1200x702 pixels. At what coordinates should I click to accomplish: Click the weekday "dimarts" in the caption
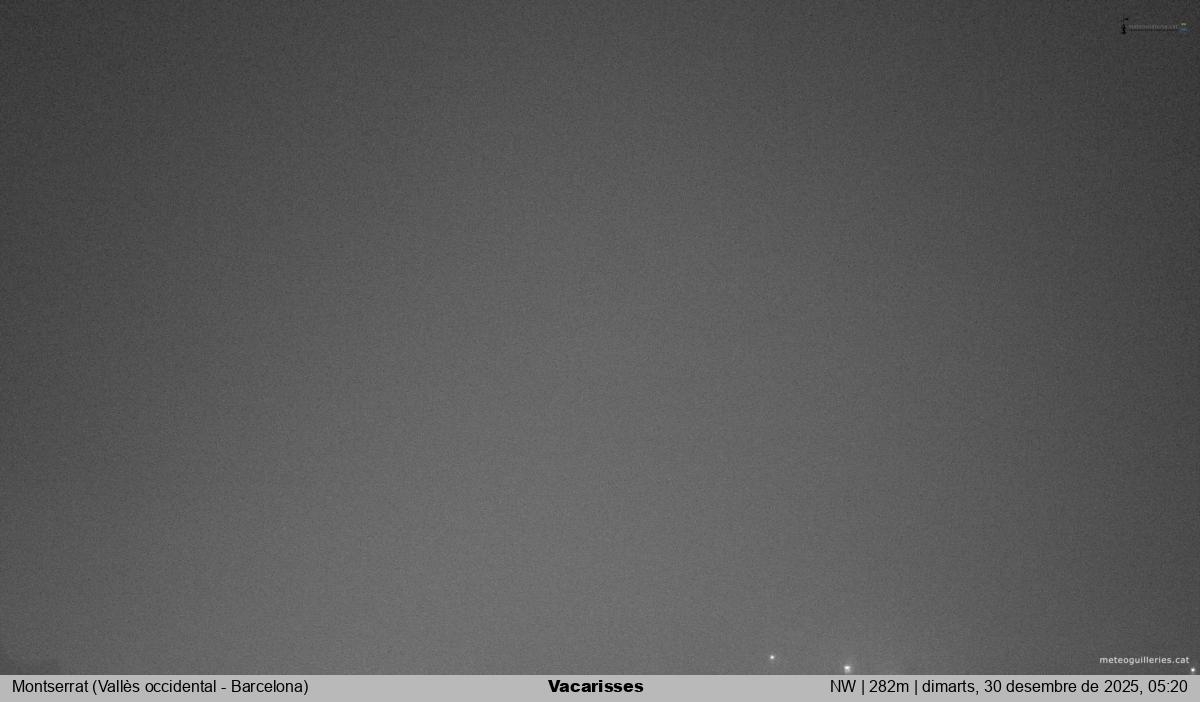click(x=947, y=687)
